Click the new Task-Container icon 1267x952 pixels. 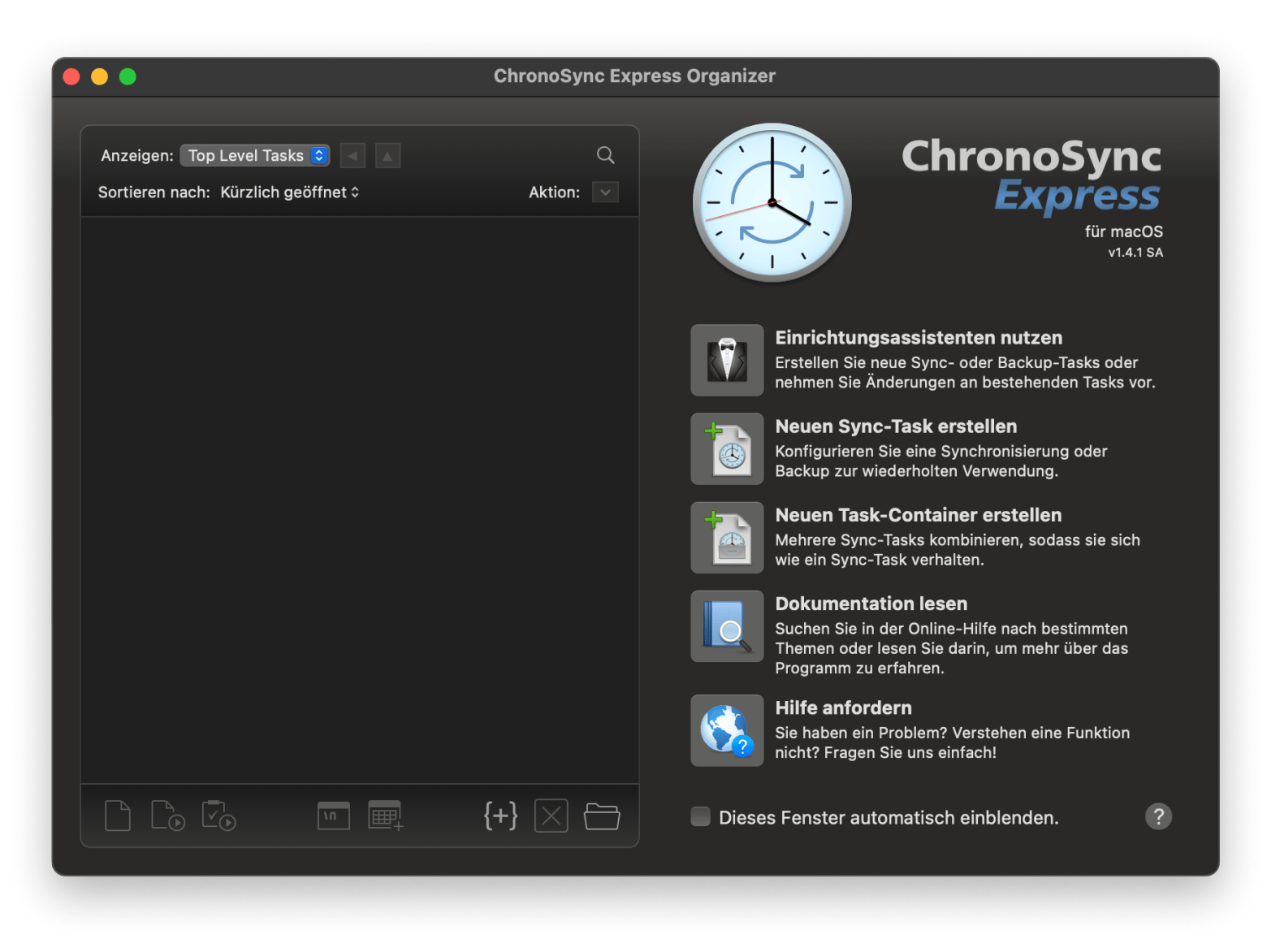point(727,538)
